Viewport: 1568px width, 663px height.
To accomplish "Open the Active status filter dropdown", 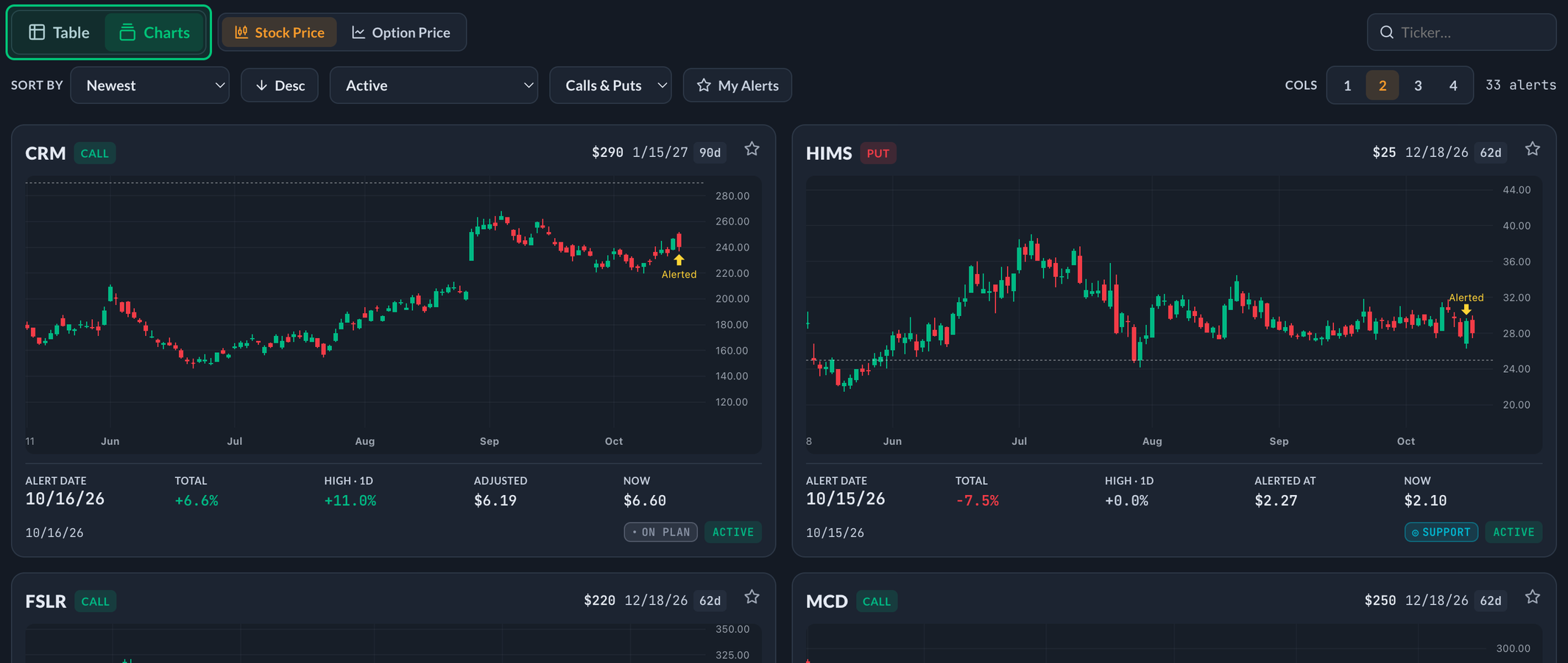I will pos(434,85).
